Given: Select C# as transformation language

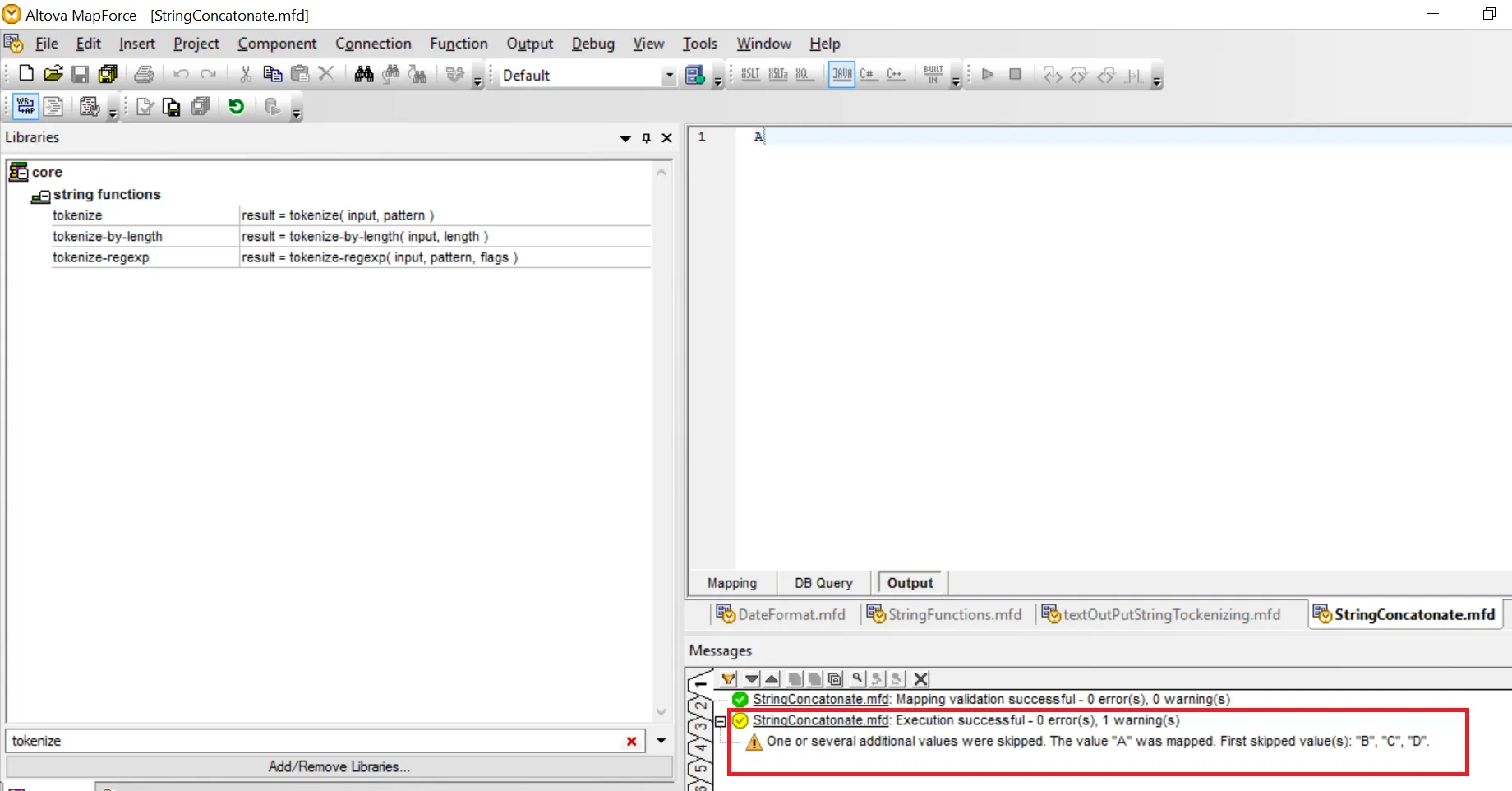Looking at the screenshot, I should pyautogui.click(x=868, y=74).
